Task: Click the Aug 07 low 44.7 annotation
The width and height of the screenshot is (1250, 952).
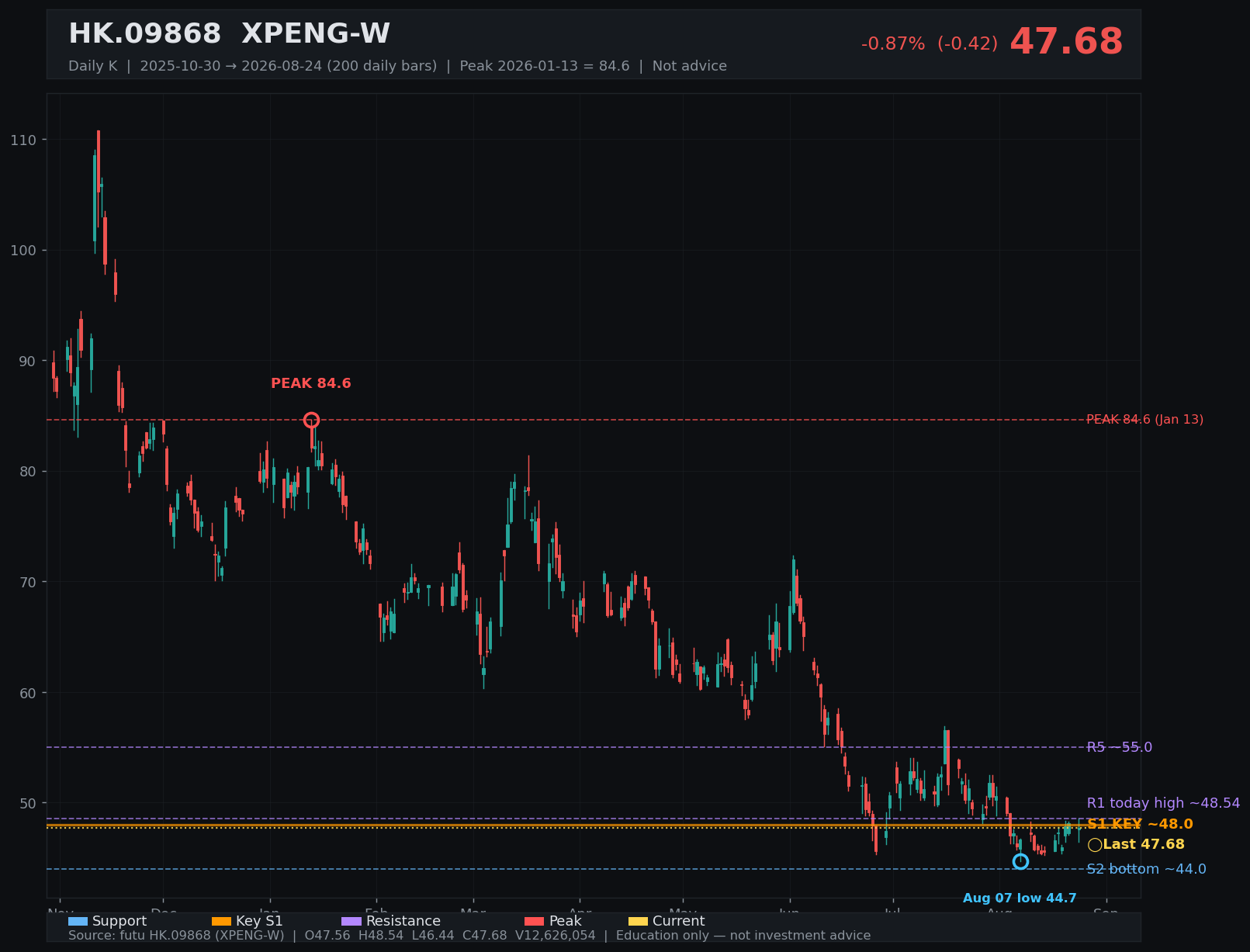Action: pos(1020,898)
